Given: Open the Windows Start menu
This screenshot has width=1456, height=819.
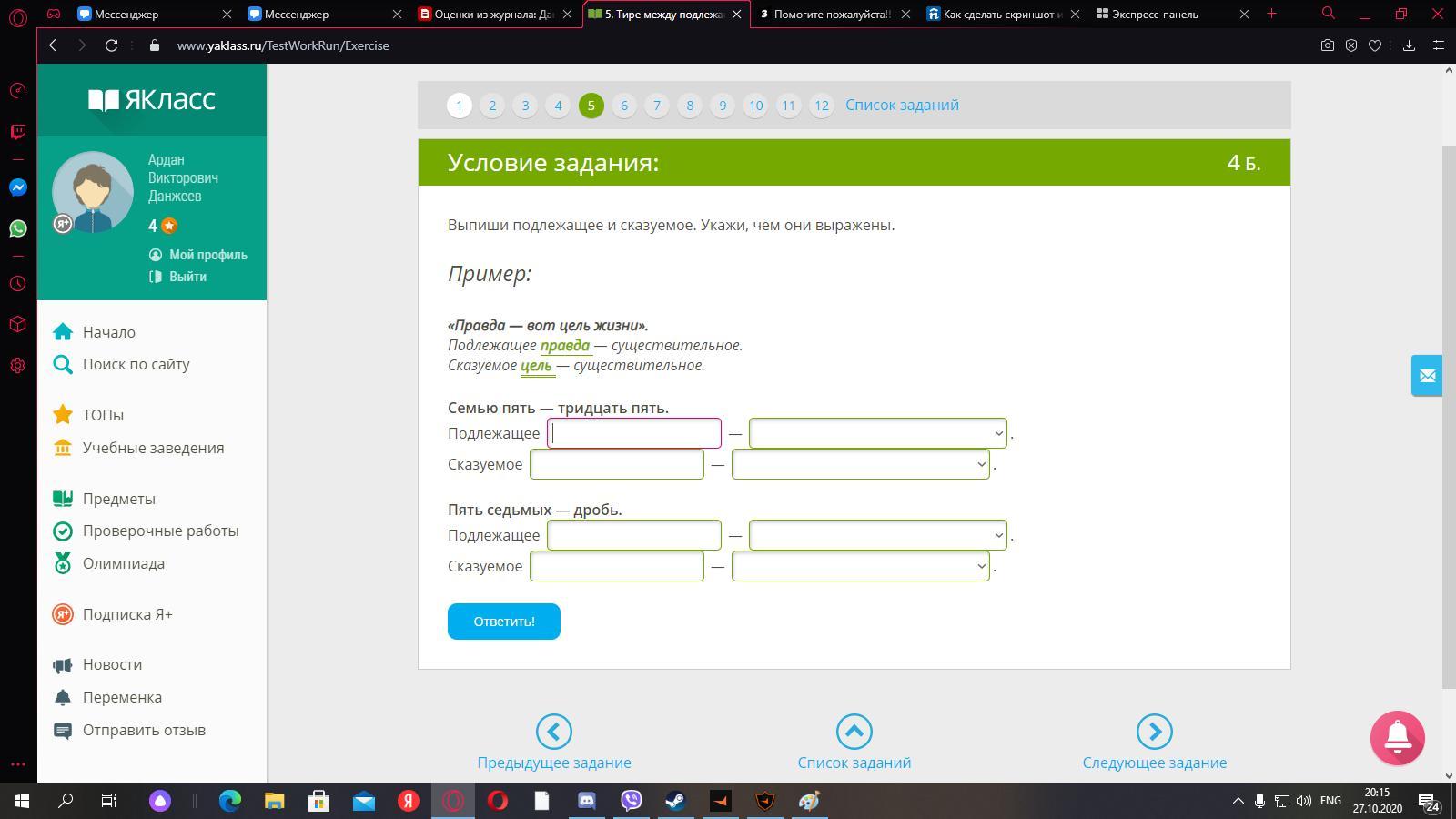Looking at the screenshot, I should pos(22,801).
